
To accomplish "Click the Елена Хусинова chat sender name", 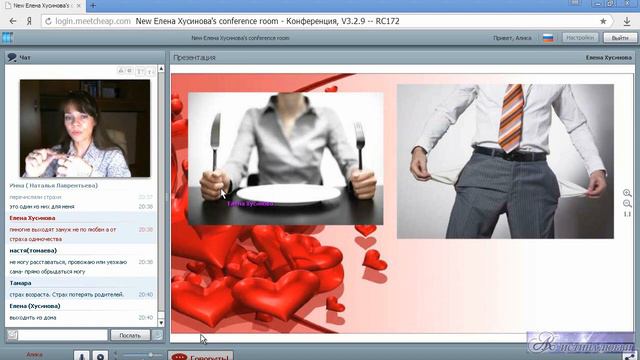I will (x=32, y=218).
